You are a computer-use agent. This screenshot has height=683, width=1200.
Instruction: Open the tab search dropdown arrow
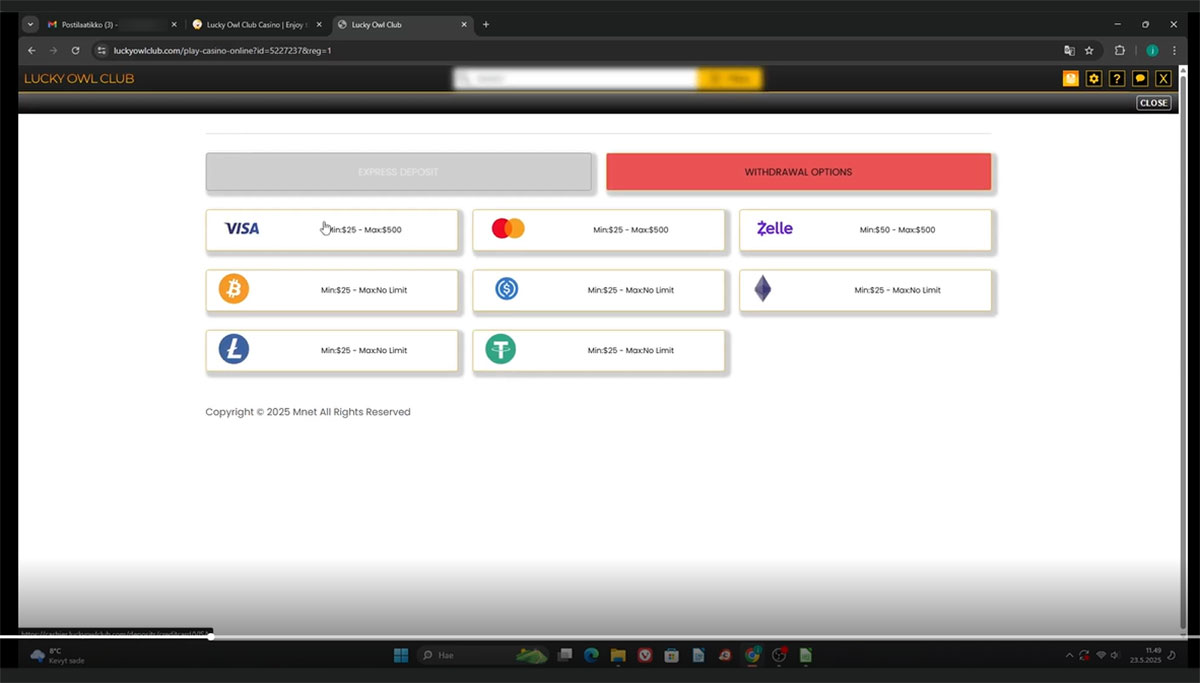click(x=31, y=24)
